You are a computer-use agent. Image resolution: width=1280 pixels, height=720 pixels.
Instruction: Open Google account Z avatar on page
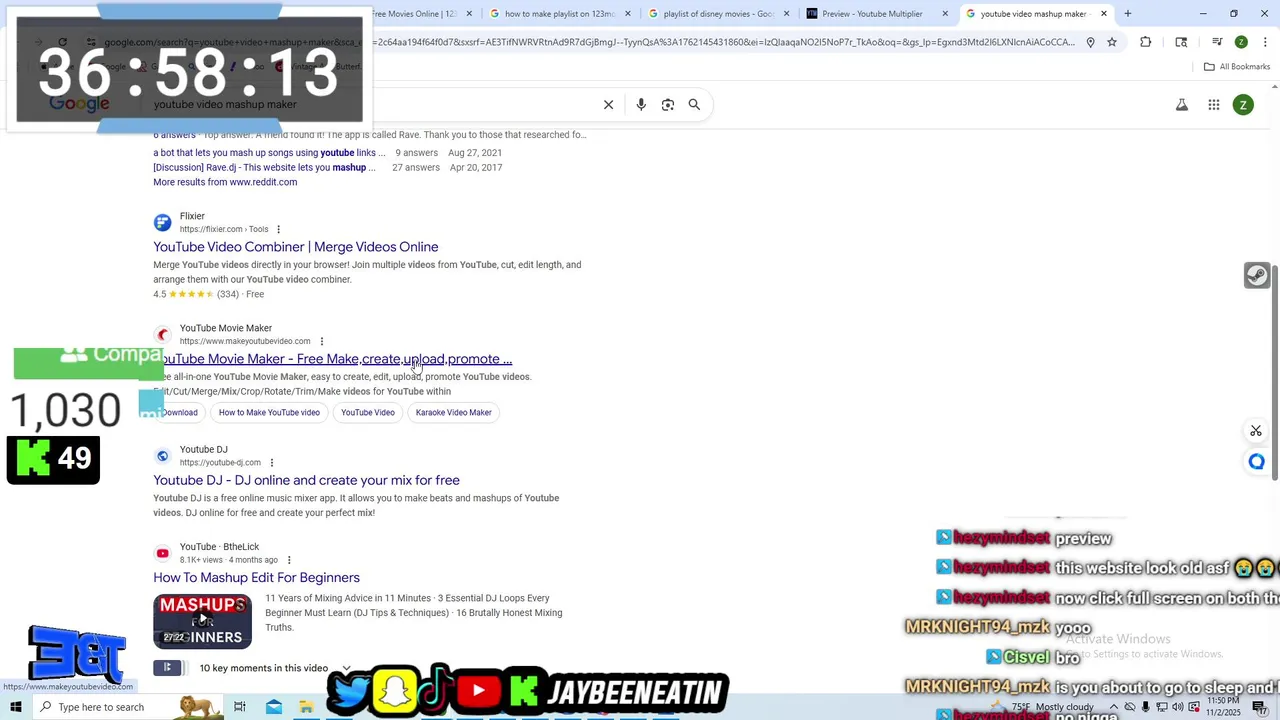tap(1243, 105)
